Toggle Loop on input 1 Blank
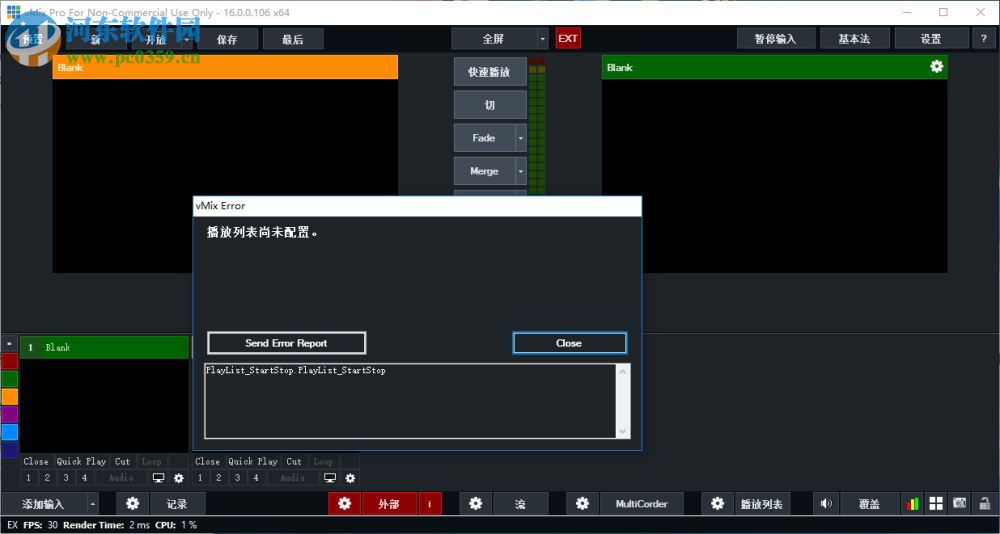 click(151, 461)
